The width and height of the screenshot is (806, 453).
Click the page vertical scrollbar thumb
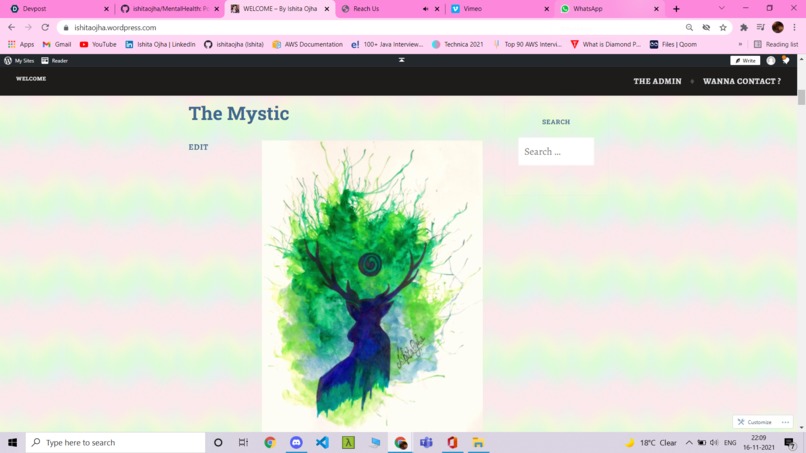click(801, 97)
